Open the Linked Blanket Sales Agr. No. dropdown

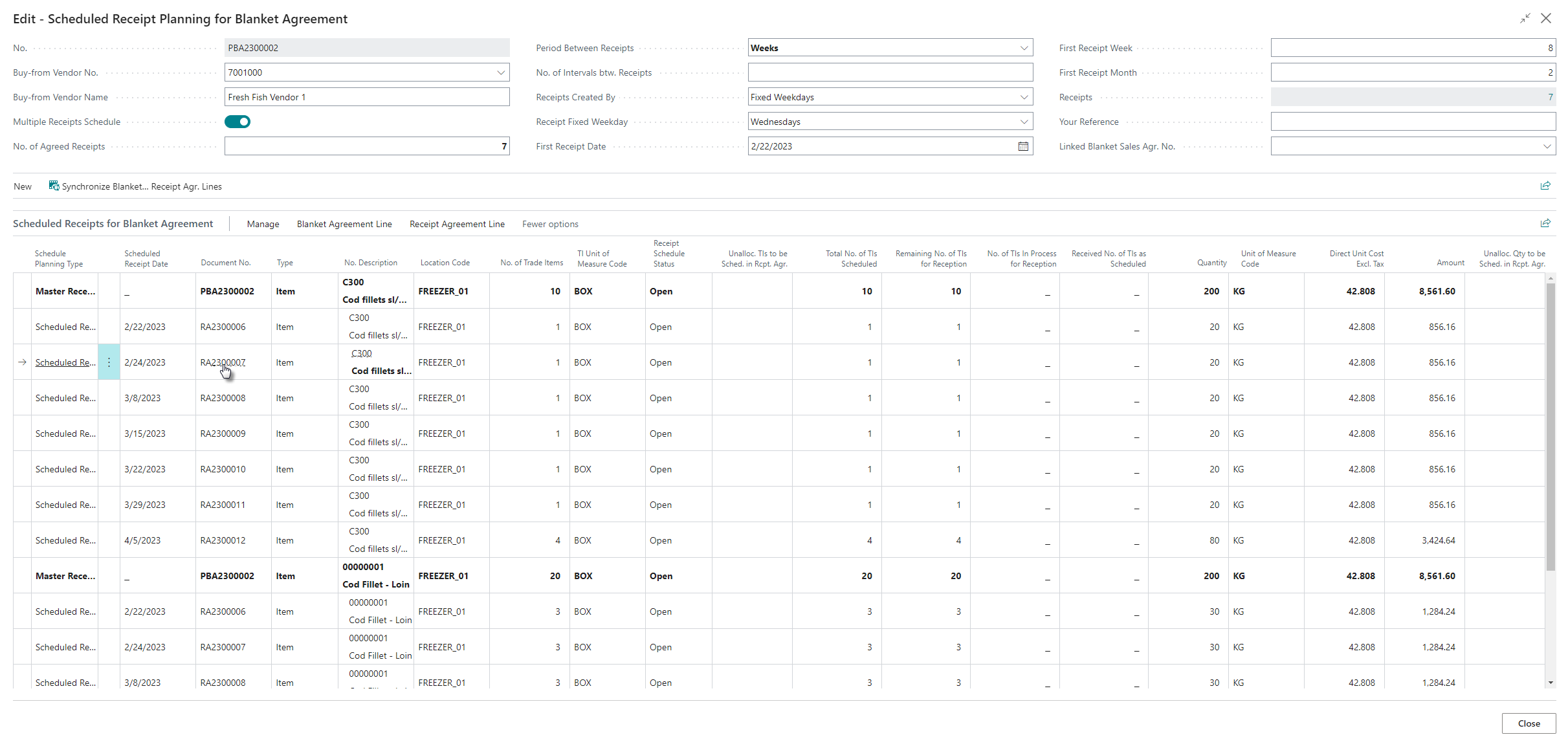[1547, 146]
